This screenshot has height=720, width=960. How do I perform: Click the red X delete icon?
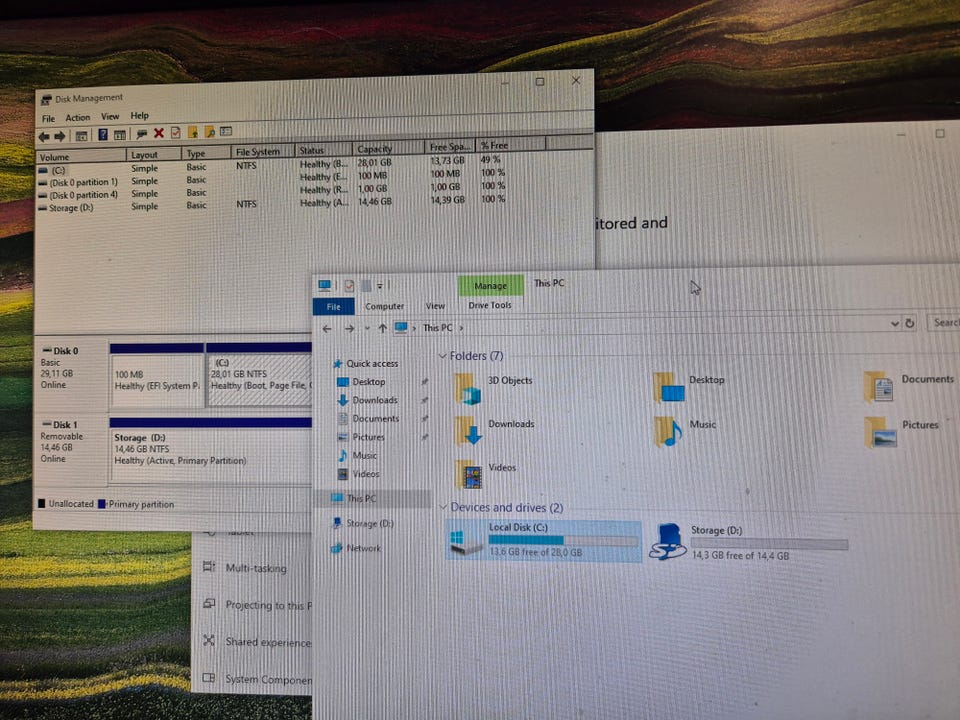tap(159, 133)
